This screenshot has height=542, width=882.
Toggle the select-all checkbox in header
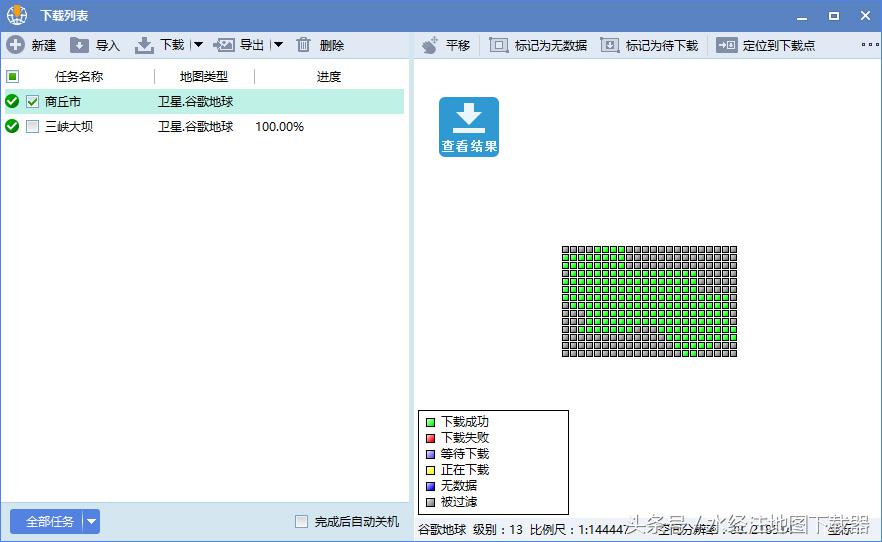[x=13, y=76]
